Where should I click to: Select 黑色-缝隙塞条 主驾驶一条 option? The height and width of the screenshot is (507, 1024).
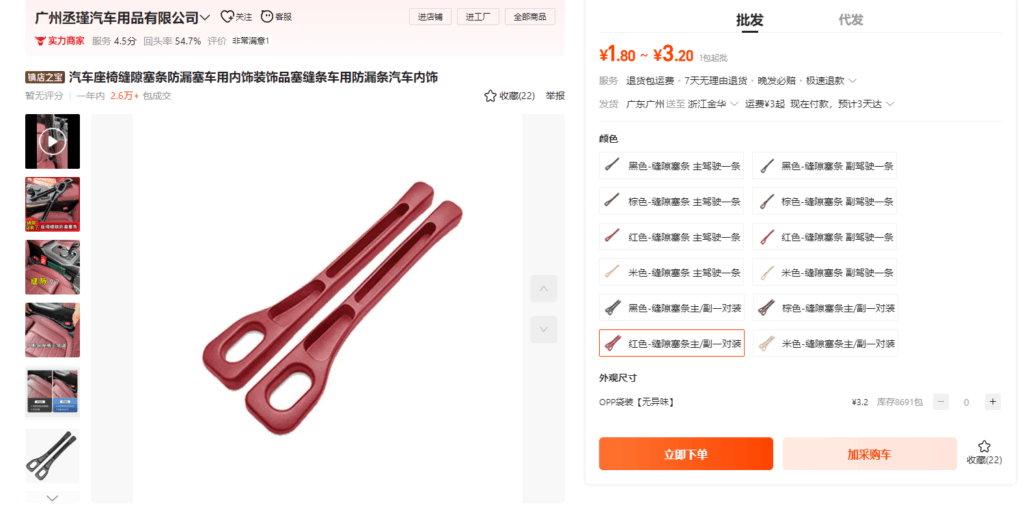pos(671,166)
